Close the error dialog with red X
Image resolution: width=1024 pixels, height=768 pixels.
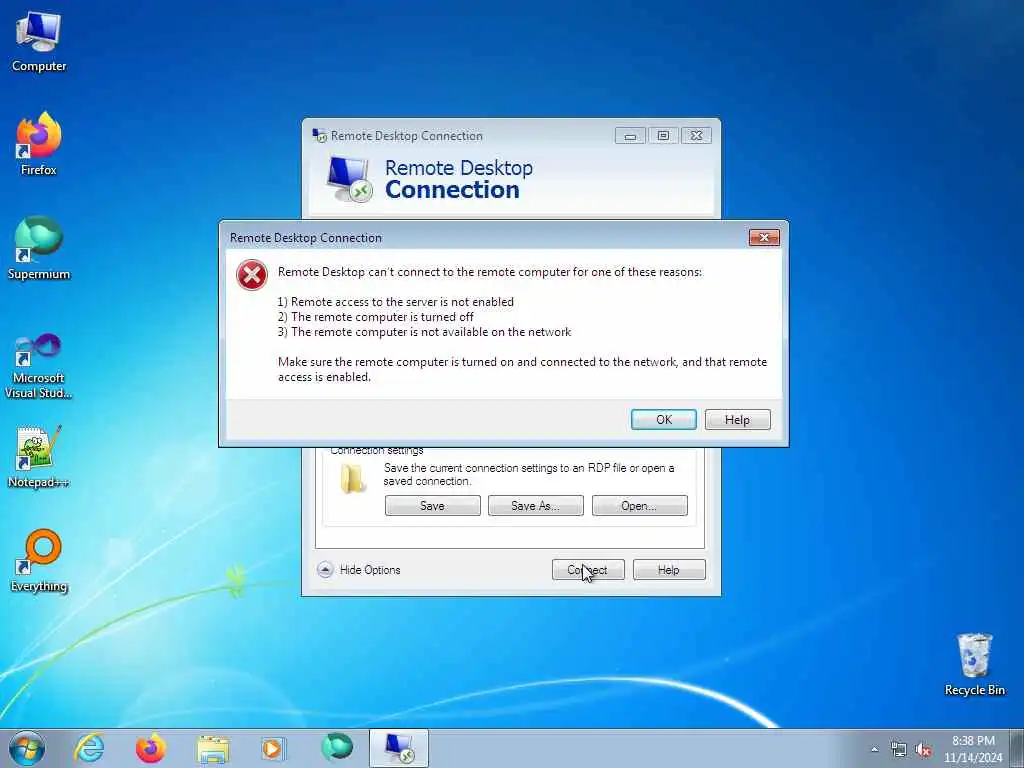click(x=764, y=238)
